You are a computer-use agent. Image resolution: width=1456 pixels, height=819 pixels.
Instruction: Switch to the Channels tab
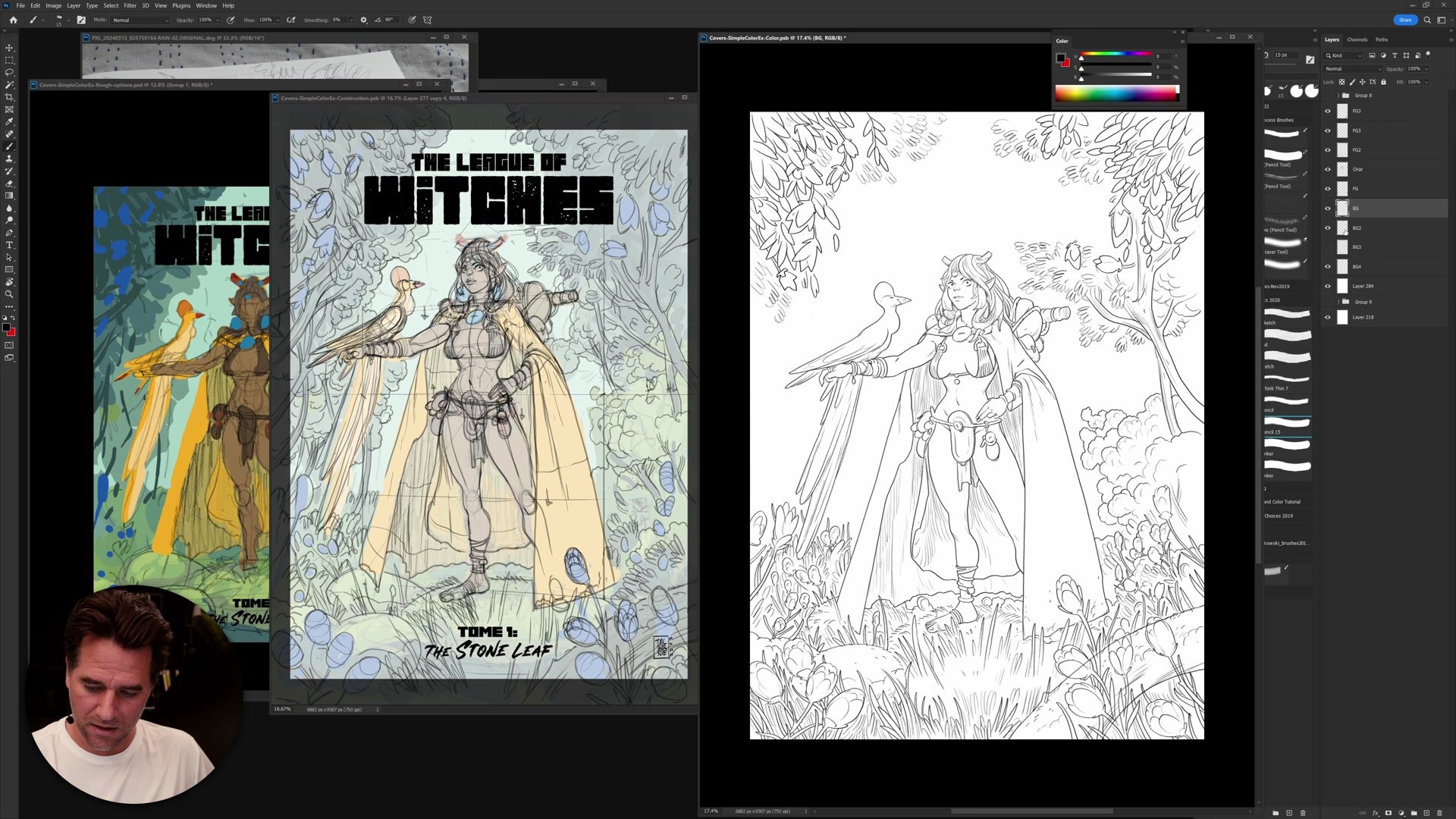(1357, 39)
